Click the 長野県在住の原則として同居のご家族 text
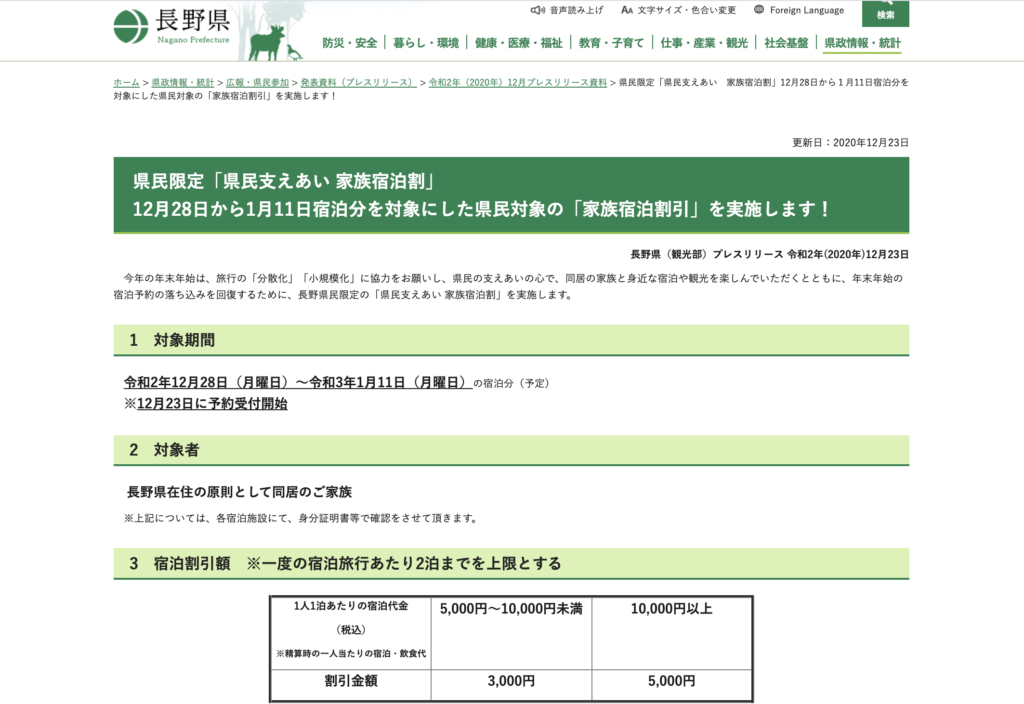The width and height of the screenshot is (1024, 704). [x=240, y=492]
